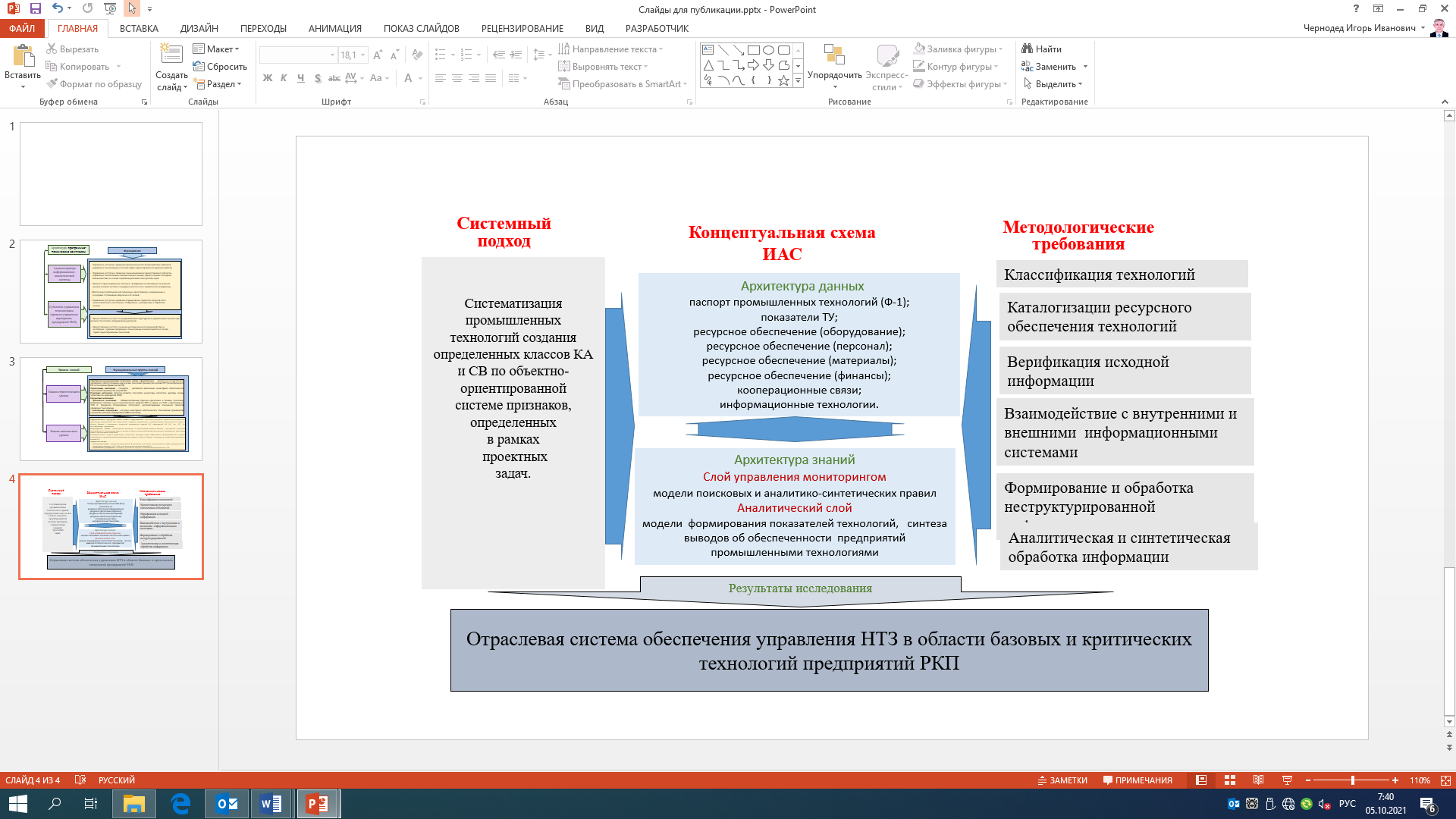Viewport: 1456px width, 819px height.
Task: Click Format Painter (Формат по образцу)
Action: [x=94, y=84]
